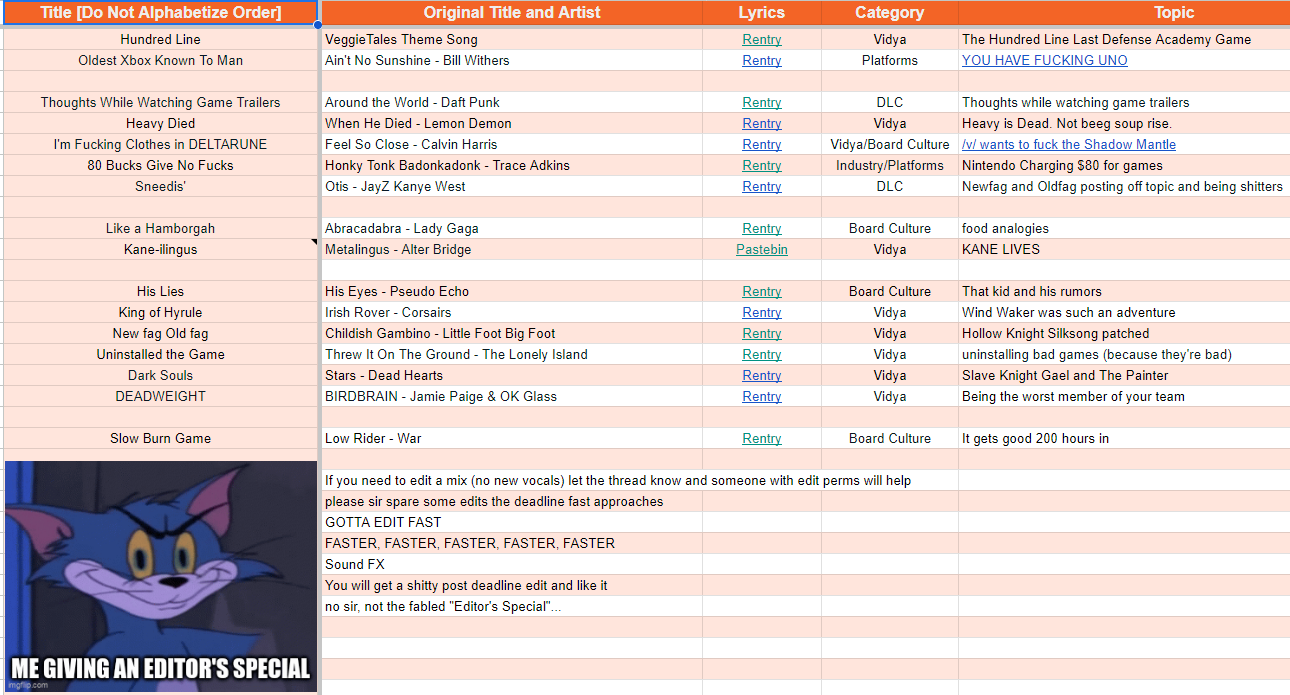Screen dimensions: 1290x695
Task: Select the Heavy Died title cell
Action: tap(160, 124)
